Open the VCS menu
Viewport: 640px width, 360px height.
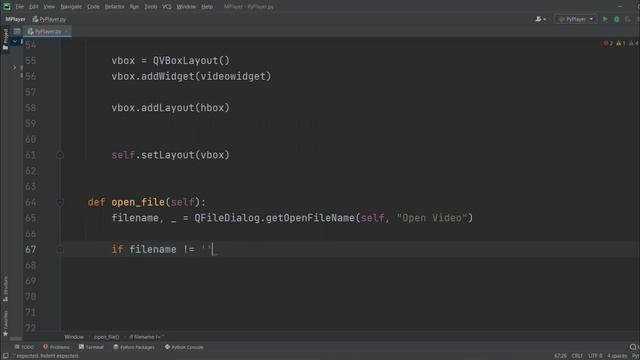click(x=167, y=7)
